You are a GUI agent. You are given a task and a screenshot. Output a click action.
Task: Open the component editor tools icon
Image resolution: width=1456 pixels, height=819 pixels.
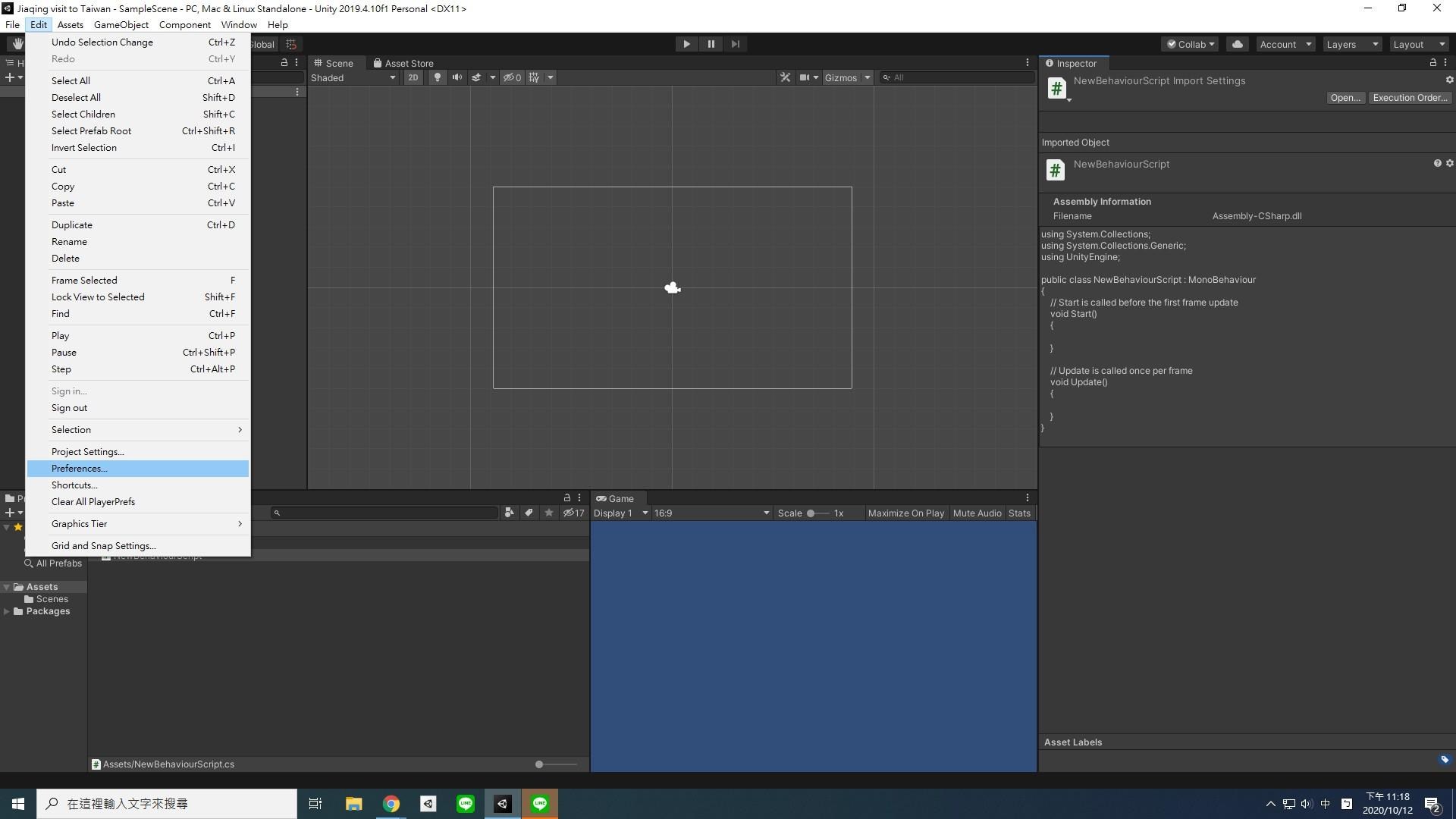(785, 77)
